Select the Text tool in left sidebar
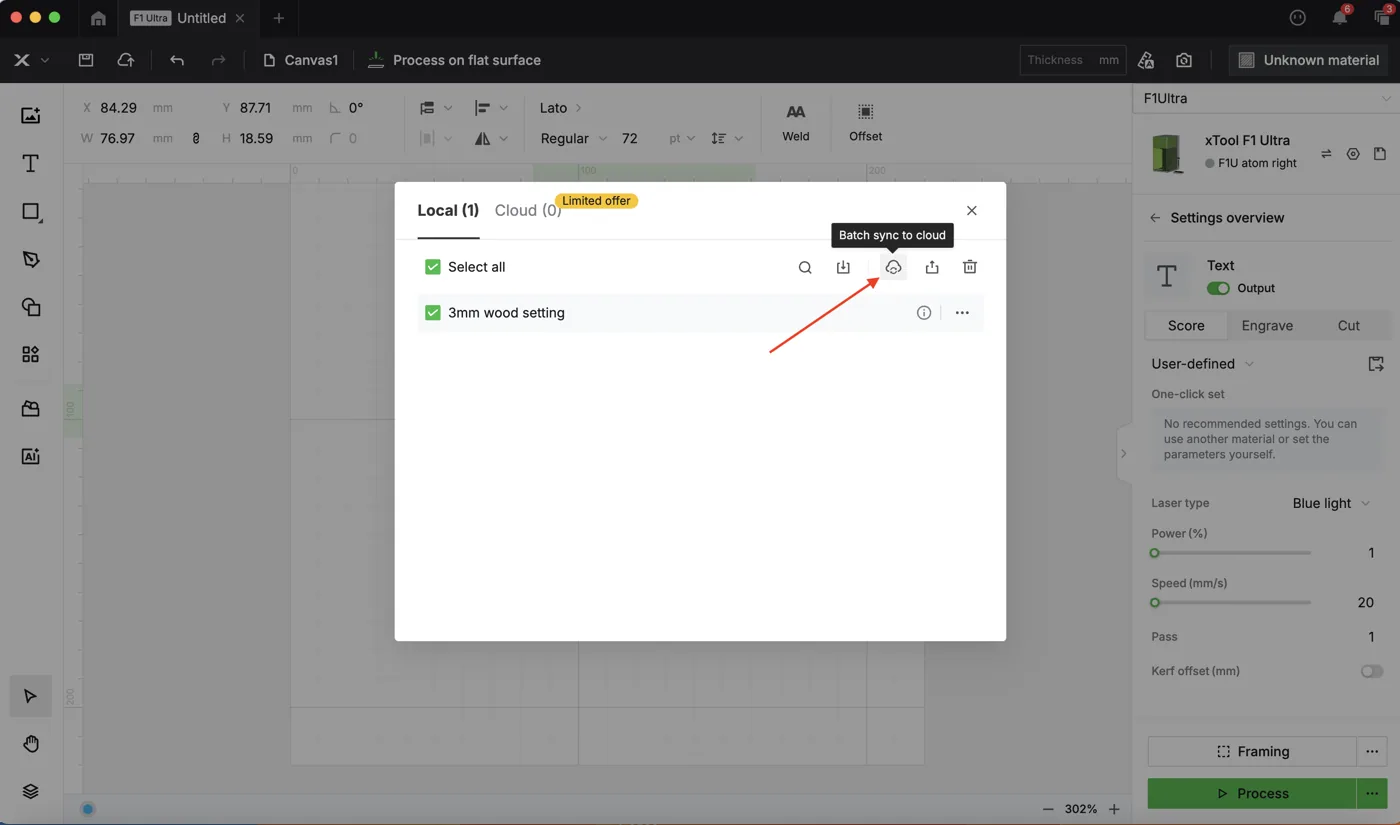The width and height of the screenshot is (1400, 825). pyautogui.click(x=31, y=163)
